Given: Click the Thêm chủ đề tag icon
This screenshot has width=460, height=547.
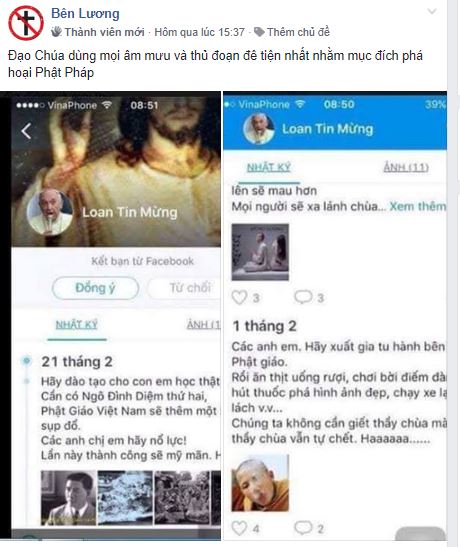Looking at the screenshot, I should [259, 32].
